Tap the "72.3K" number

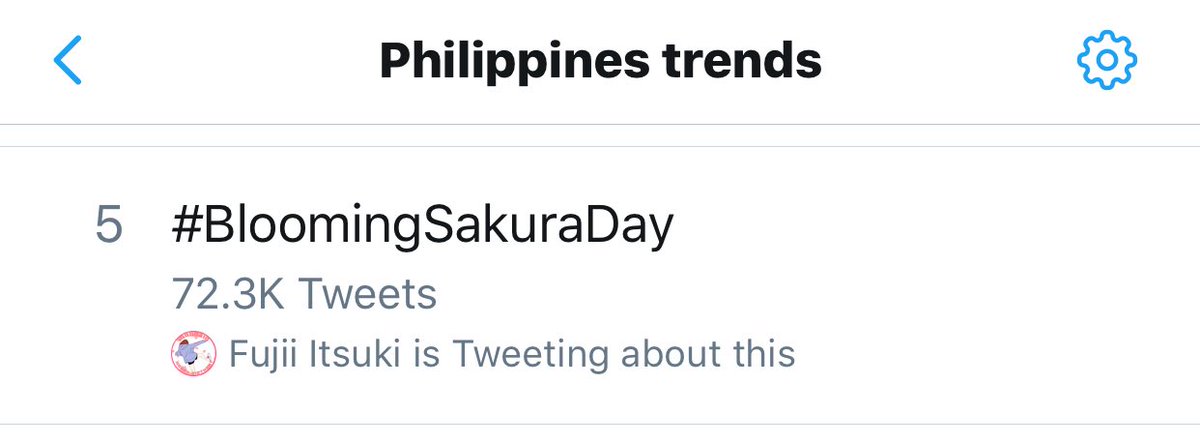229,295
